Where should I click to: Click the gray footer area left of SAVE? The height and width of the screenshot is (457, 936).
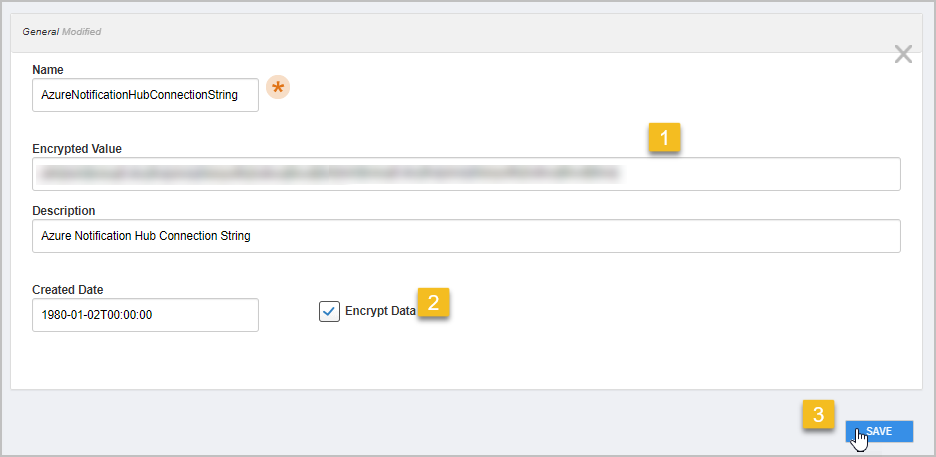coord(400,425)
